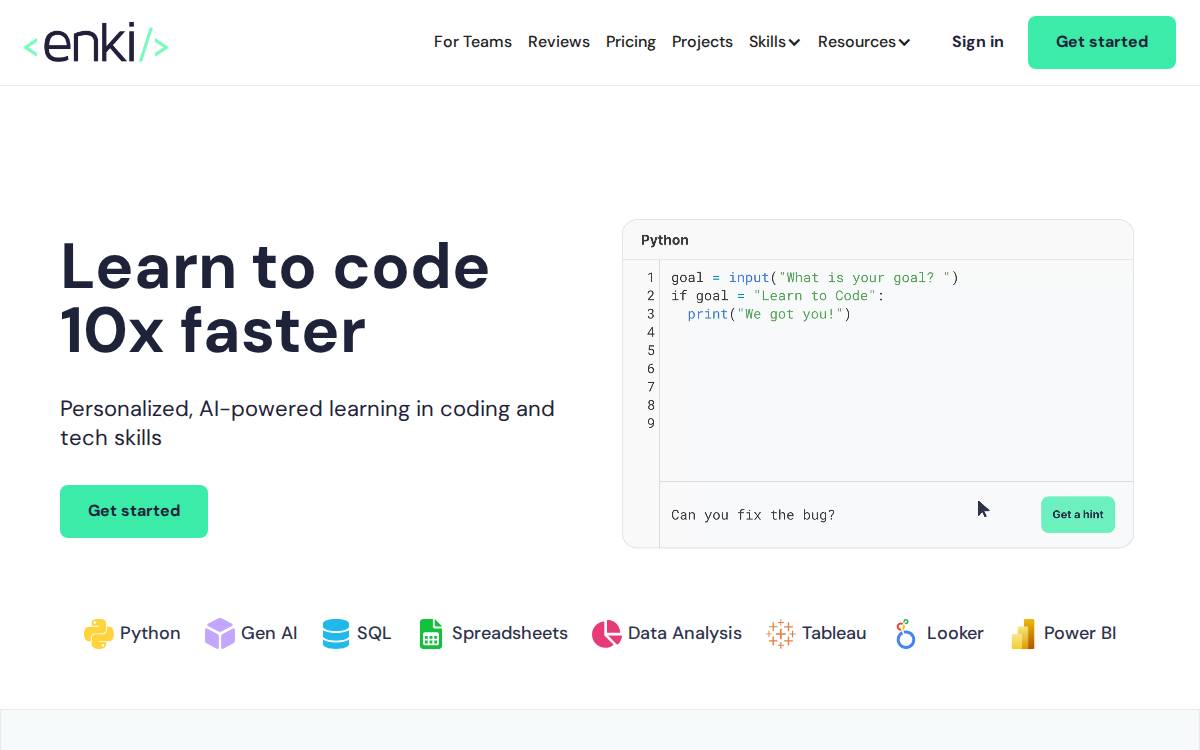Click the 'Can you fix the bug?' prompt

pos(753,515)
